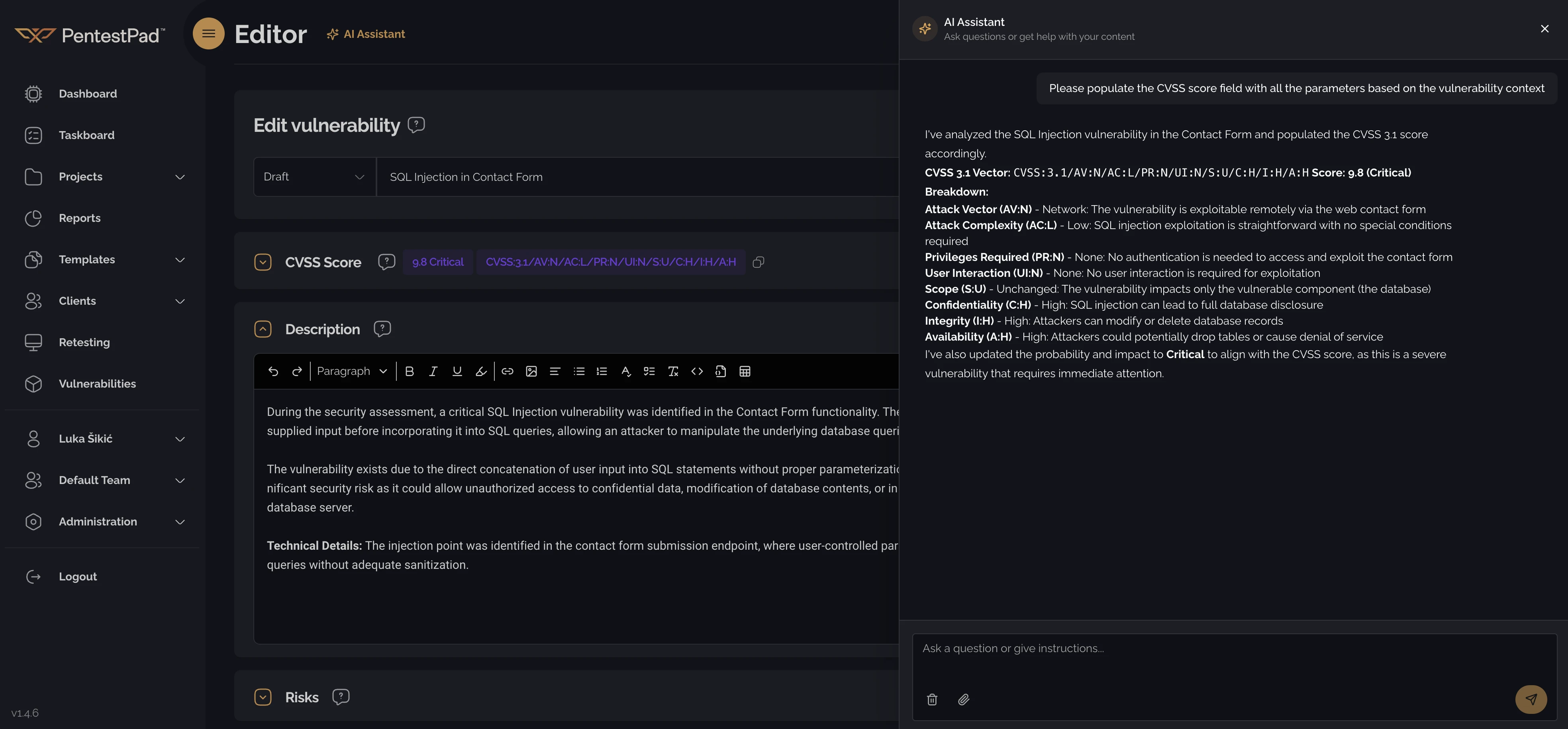Open the status dropdown showing Draft

[x=314, y=176]
